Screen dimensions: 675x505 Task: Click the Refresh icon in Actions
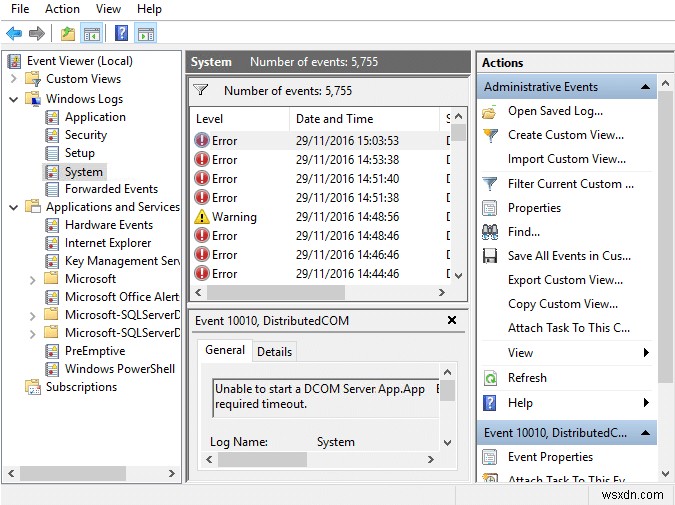(490, 378)
